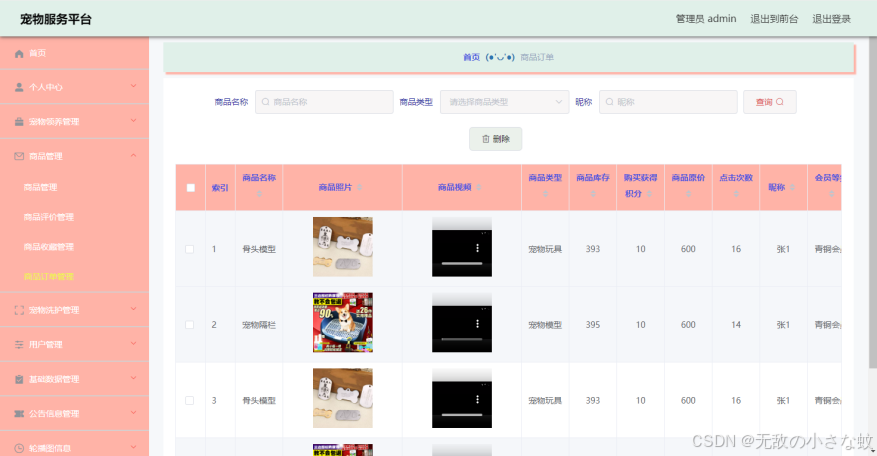Open 商品评价管理 submenu item
Image resolution: width=877 pixels, height=456 pixels.
[49, 217]
